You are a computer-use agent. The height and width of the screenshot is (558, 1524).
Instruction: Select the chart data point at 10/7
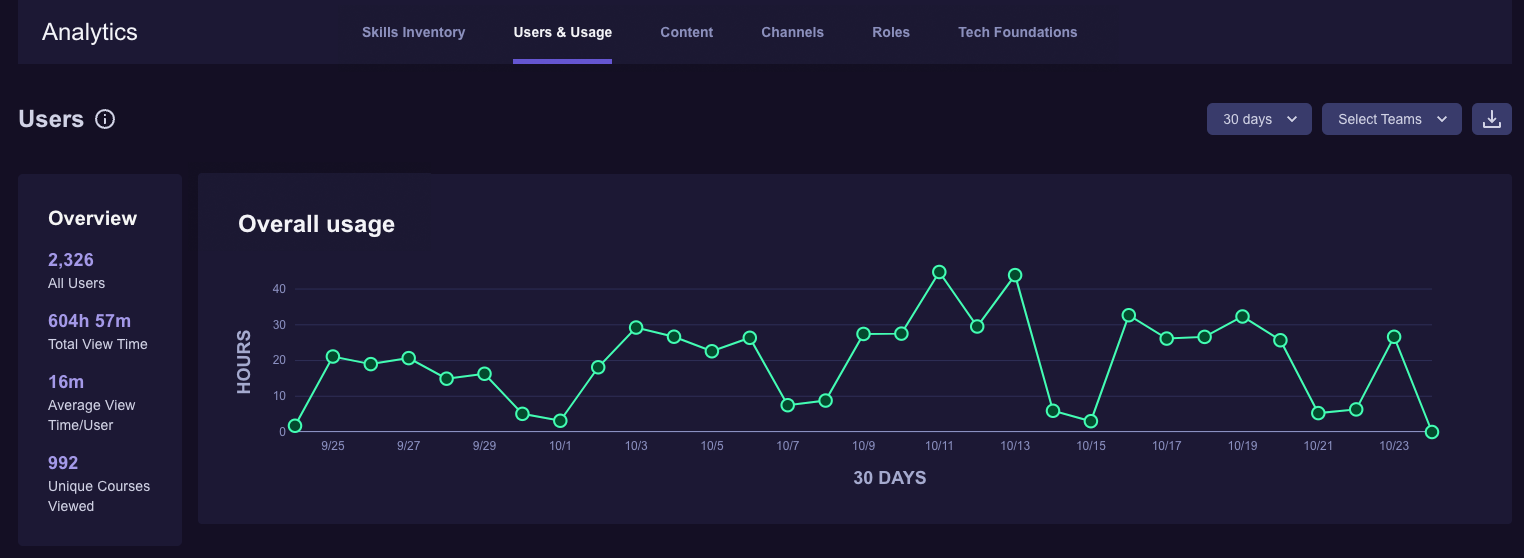coord(788,405)
